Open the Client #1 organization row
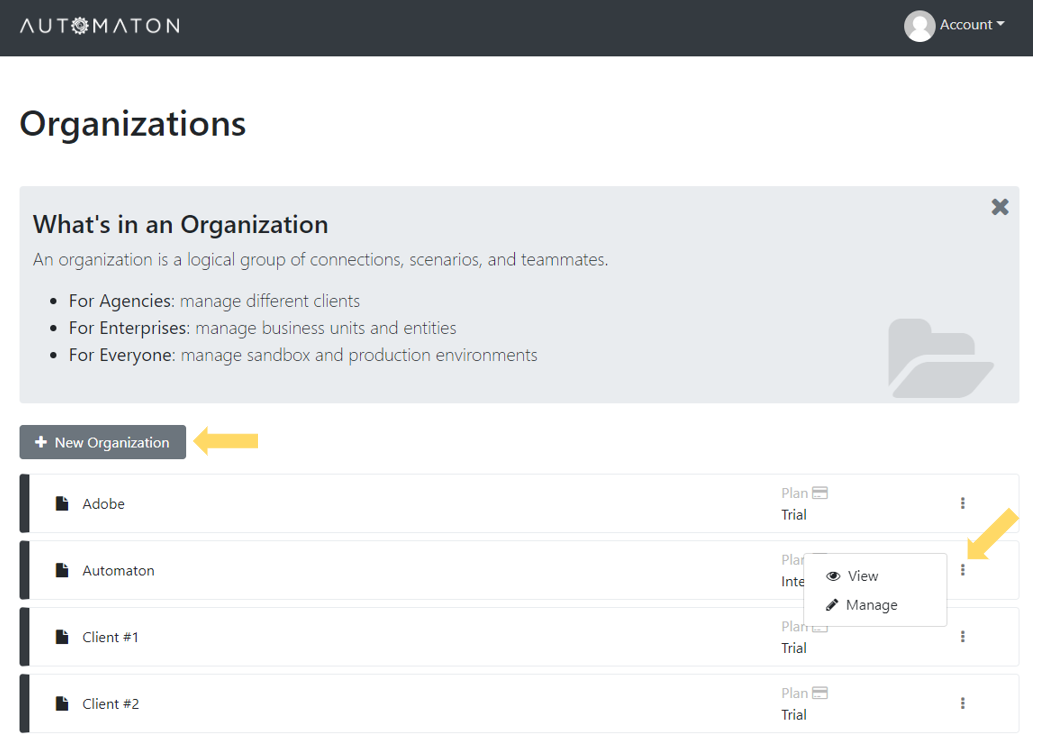The image size is (1039, 734). click(x=110, y=637)
